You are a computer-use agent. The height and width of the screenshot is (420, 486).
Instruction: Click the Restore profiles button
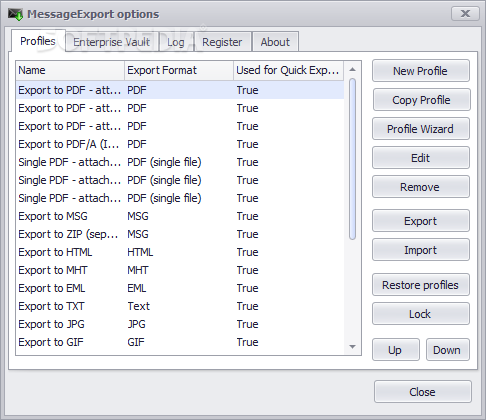pos(421,285)
